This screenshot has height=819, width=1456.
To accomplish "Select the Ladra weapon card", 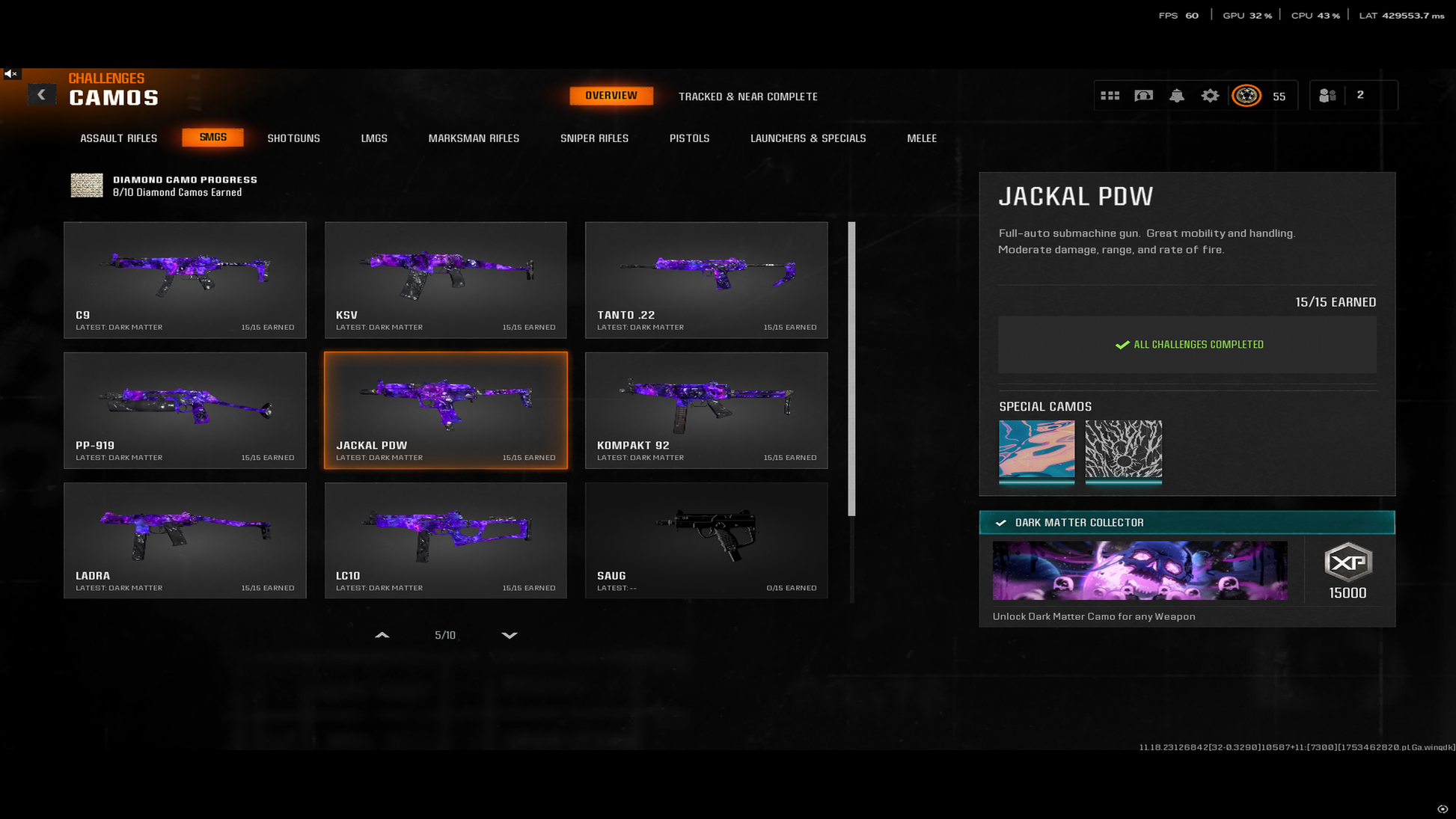I will 185,540.
